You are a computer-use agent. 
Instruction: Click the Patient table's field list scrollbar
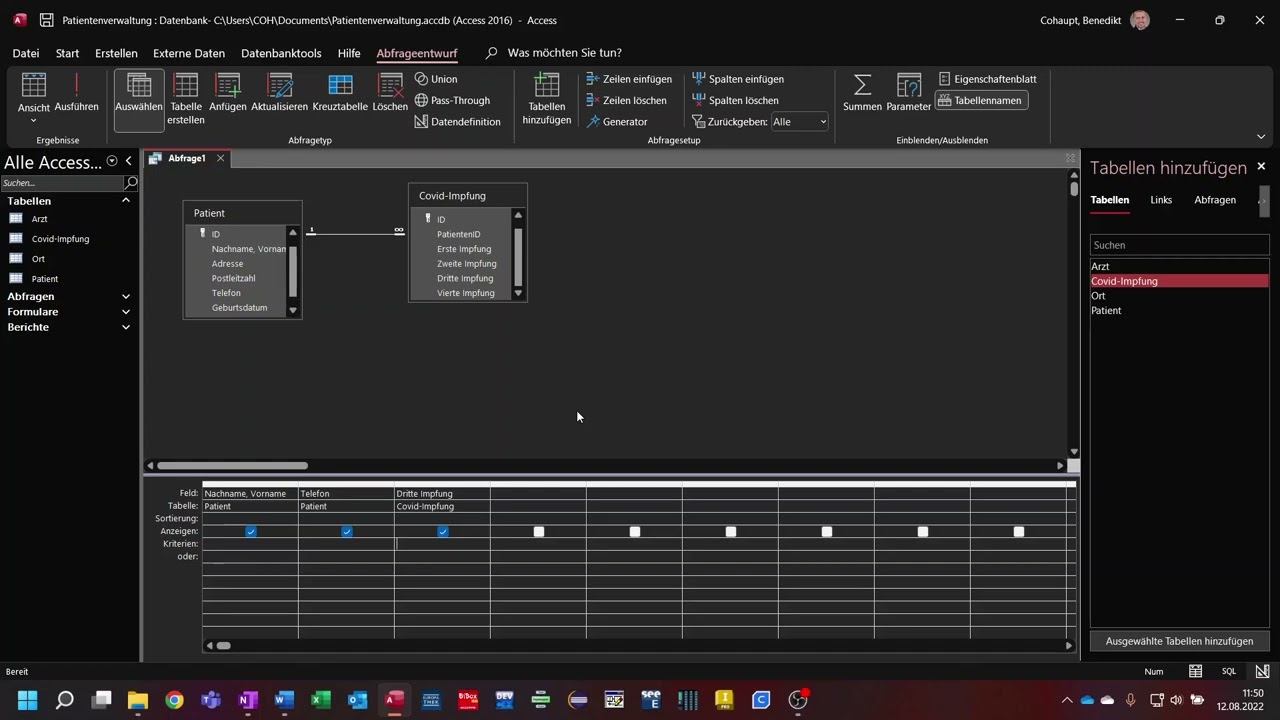[293, 270]
